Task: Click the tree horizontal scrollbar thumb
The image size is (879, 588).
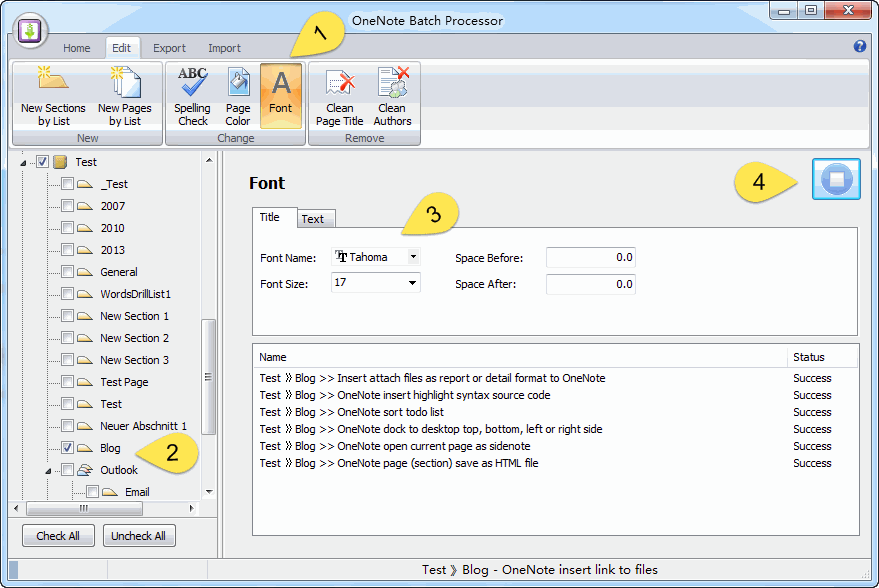Action: point(84,508)
